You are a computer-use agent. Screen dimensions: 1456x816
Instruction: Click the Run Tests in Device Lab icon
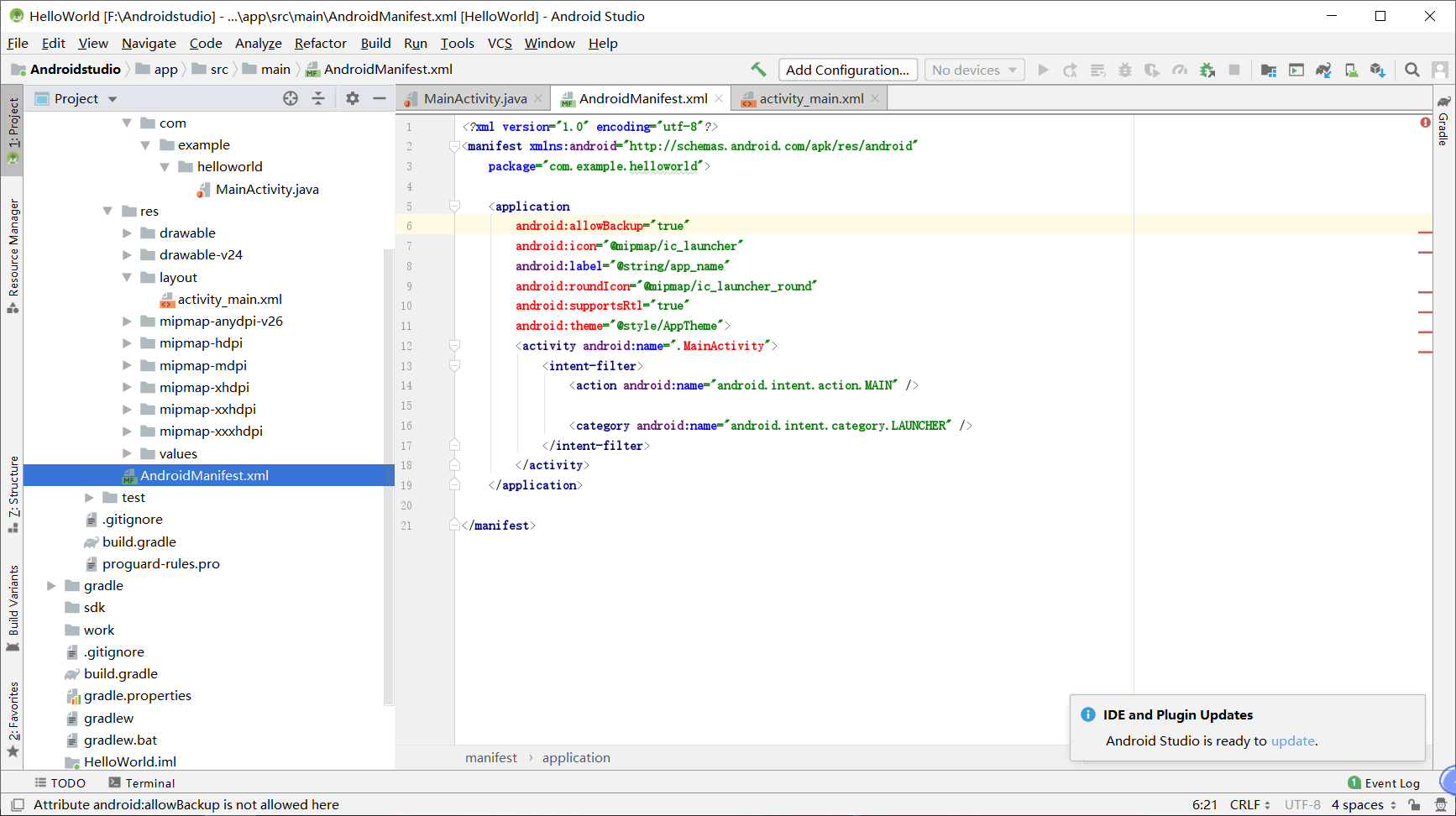pos(1296,70)
